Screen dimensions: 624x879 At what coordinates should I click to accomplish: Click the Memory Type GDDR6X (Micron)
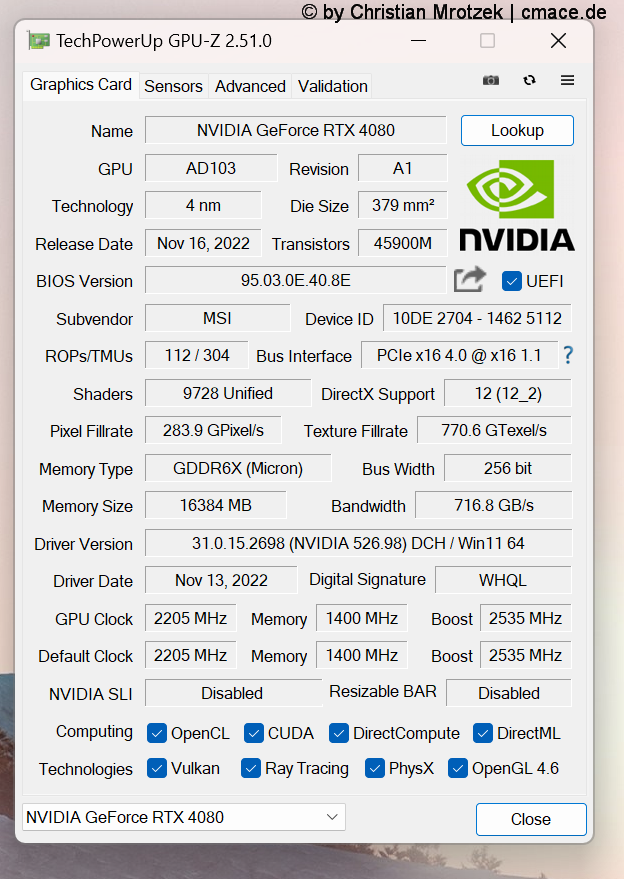tap(238, 468)
